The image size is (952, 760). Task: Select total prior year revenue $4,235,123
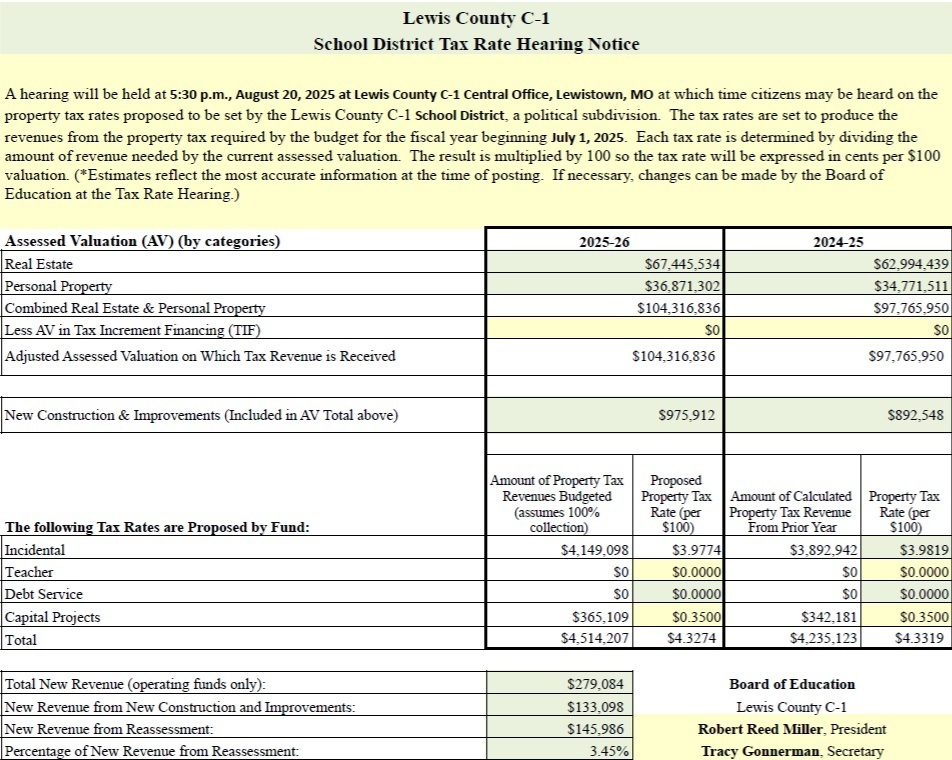823,638
